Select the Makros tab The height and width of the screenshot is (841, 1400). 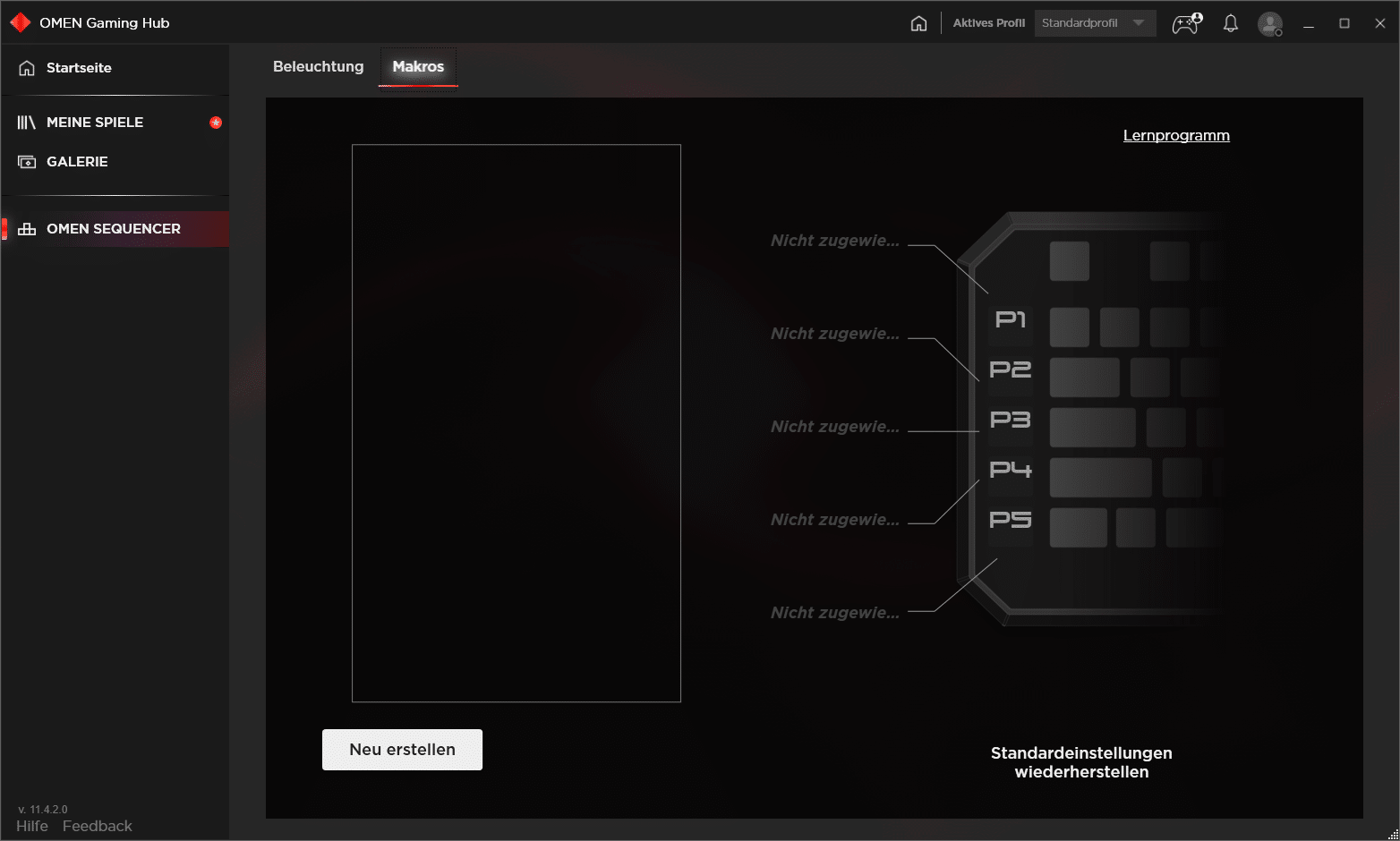(x=418, y=67)
